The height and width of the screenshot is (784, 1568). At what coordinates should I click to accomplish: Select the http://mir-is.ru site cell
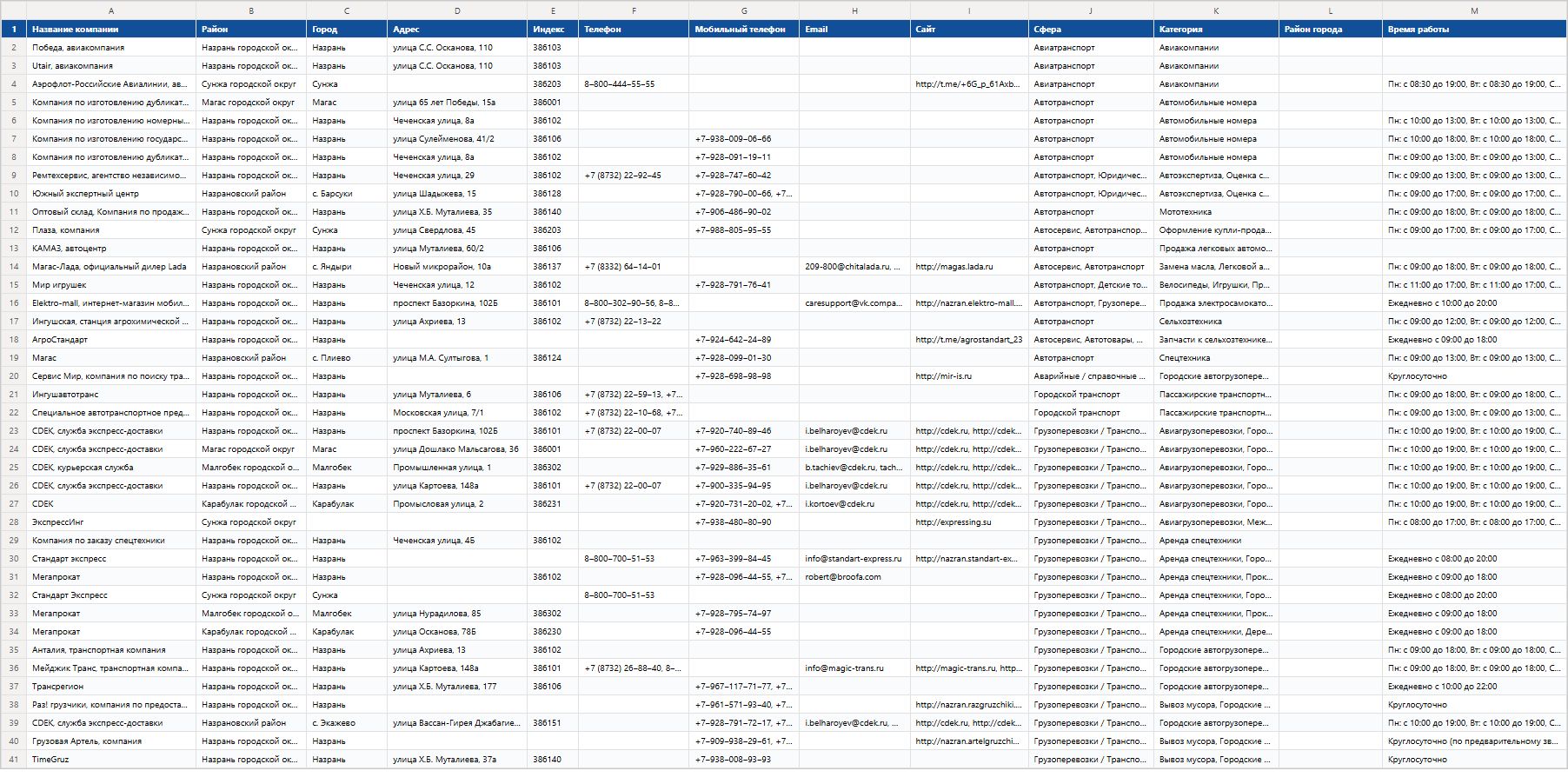point(969,376)
